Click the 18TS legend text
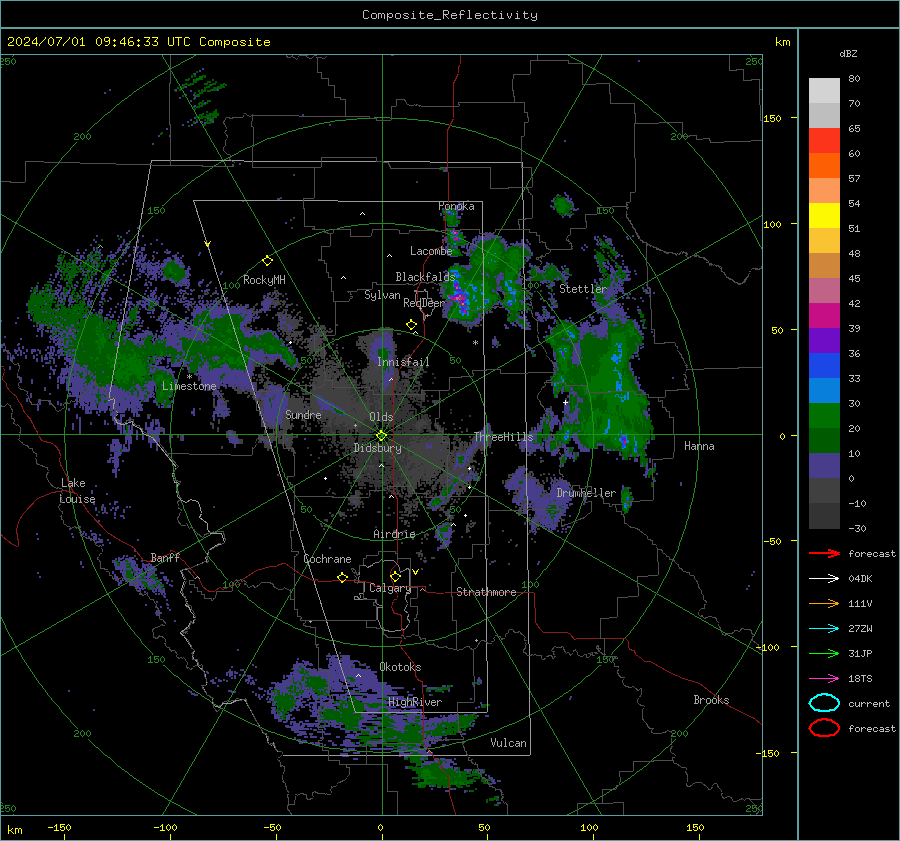This screenshot has height=841, width=900. coord(860,679)
